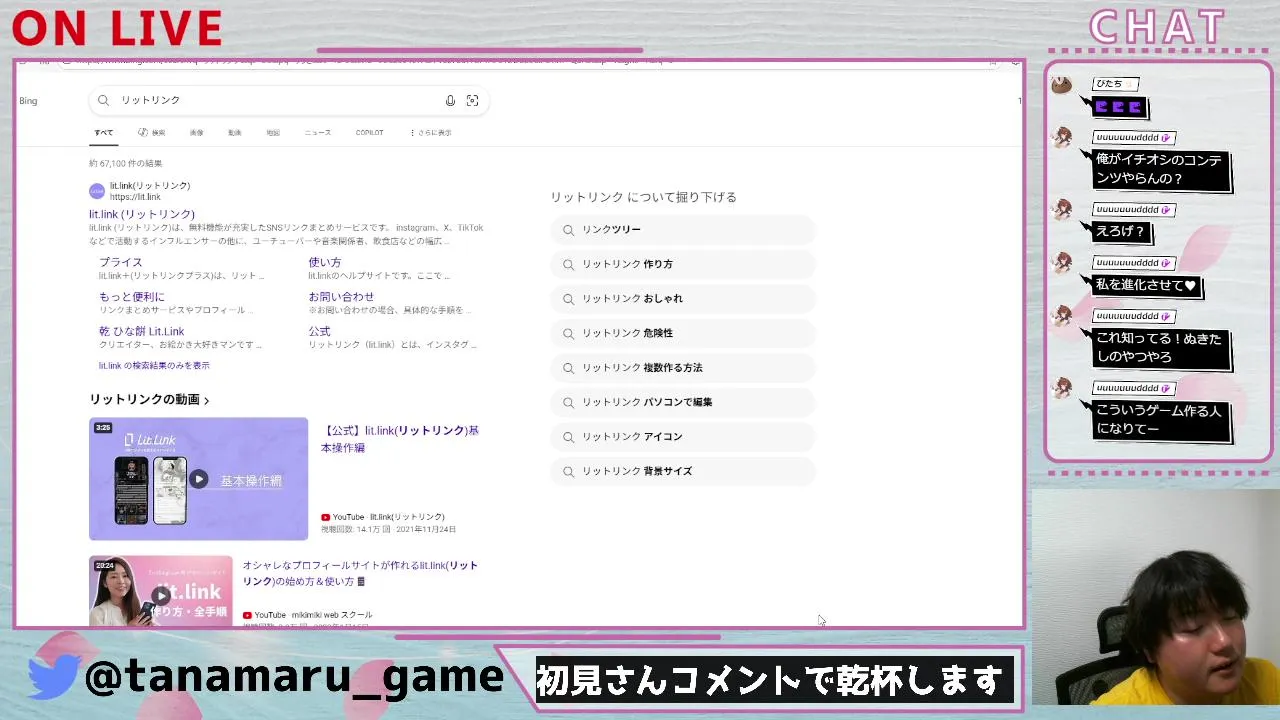The width and height of the screenshot is (1280, 720).
Task: Select リットリンク 作り方 related search
Action: tap(683, 264)
